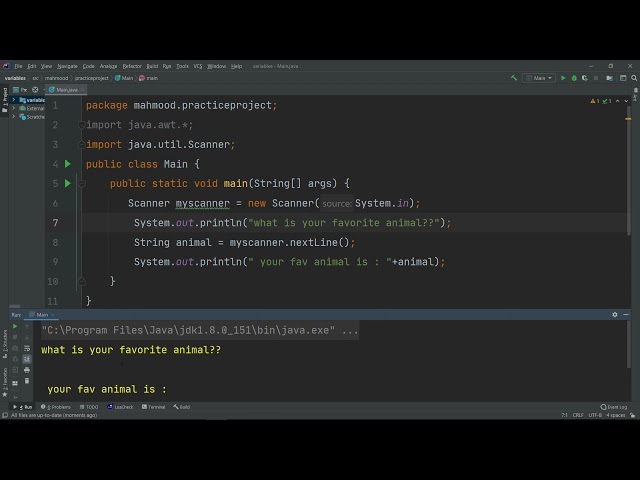Click the editor vertical scrollbar
640x480 pixels.
point(628,169)
